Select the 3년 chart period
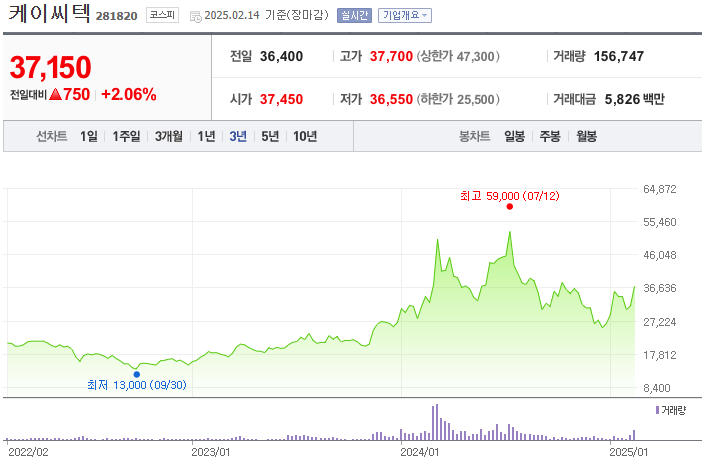The image size is (702, 459). [238, 136]
